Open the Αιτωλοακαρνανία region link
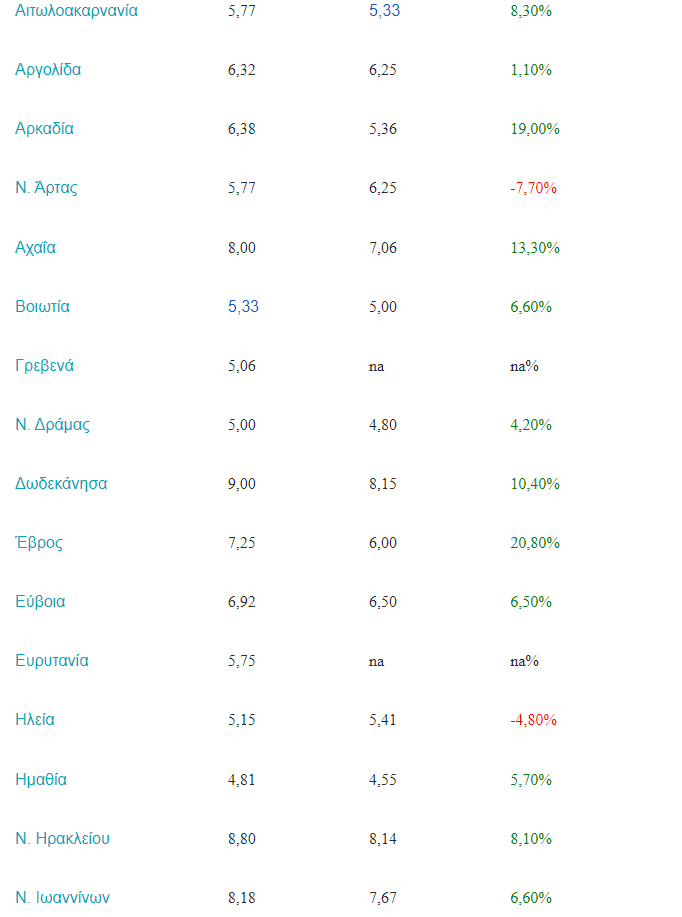 [x=76, y=11]
